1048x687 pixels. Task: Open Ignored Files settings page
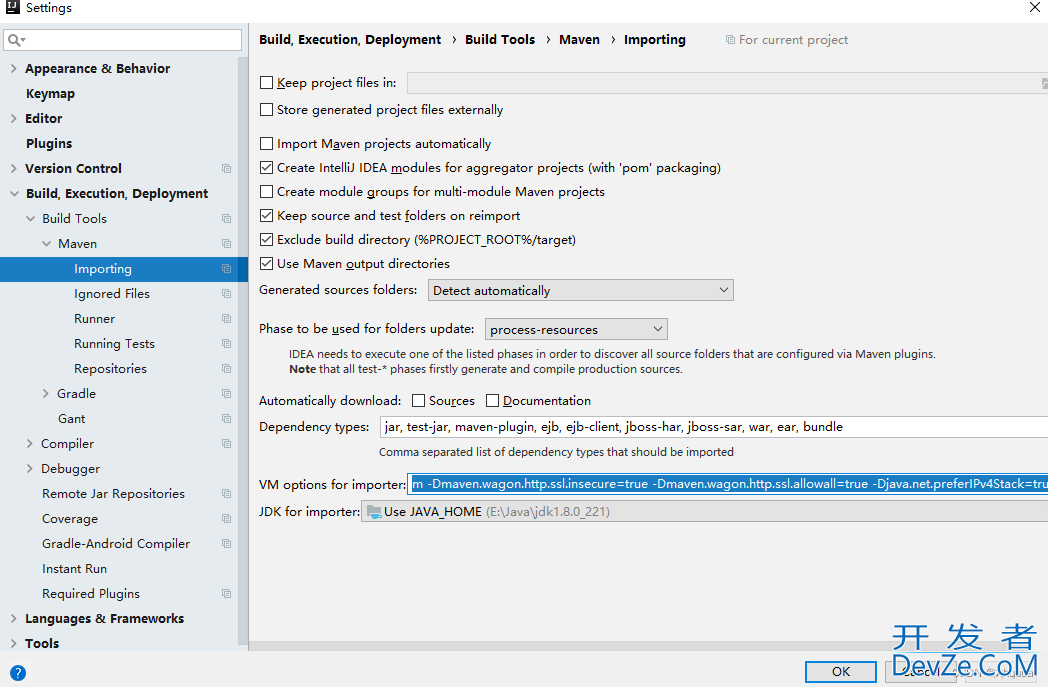click(x=112, y=294)
